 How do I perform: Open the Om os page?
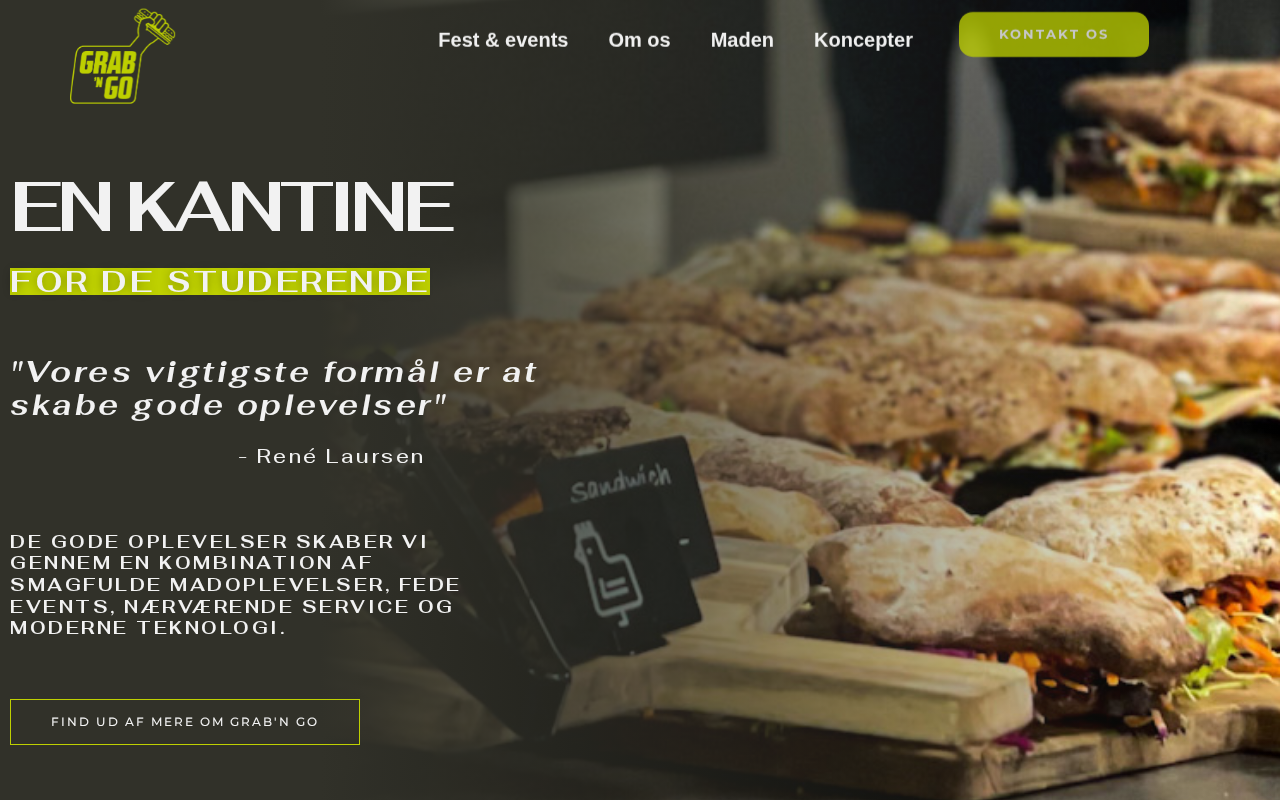point(639,40)
